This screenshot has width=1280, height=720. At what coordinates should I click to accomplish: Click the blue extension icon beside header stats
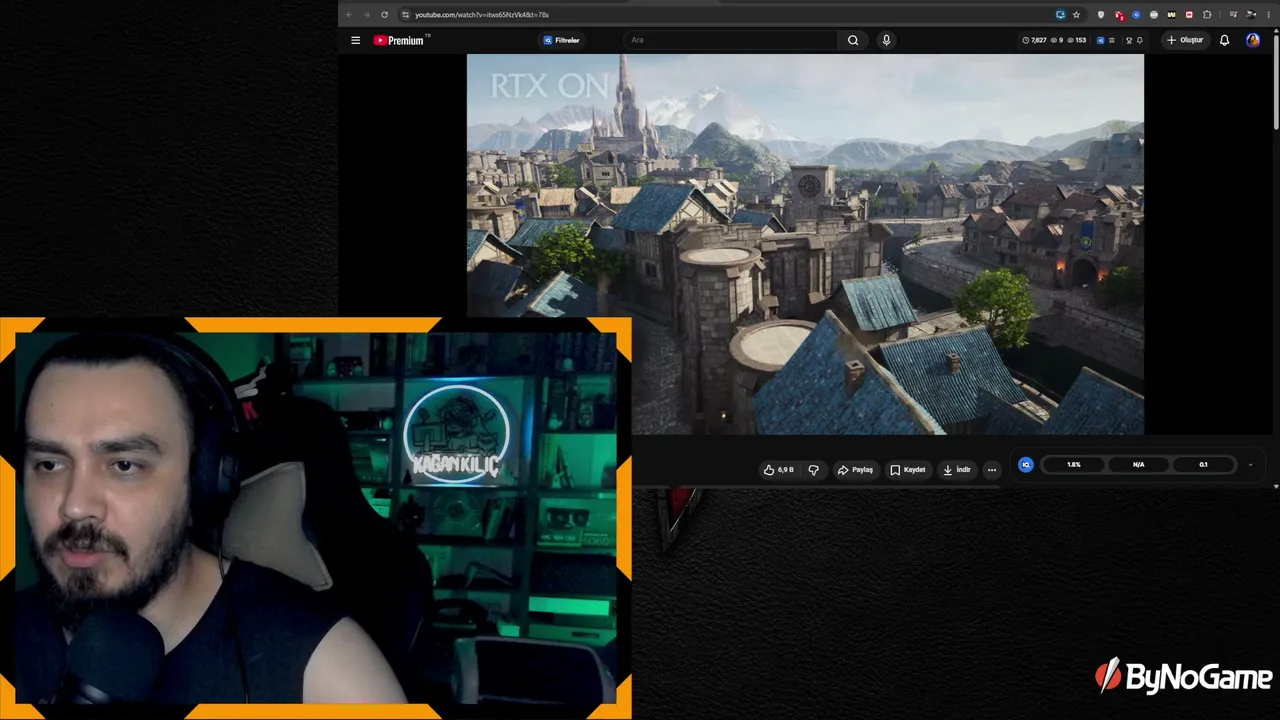click(1100, 40)
